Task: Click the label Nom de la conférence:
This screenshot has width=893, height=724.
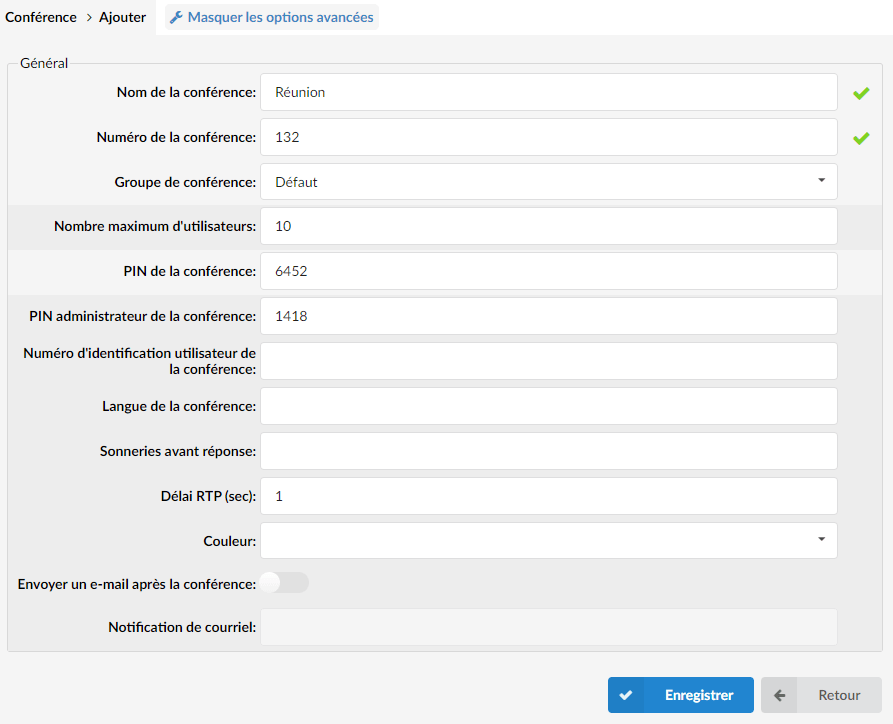Action: point(186,92)
